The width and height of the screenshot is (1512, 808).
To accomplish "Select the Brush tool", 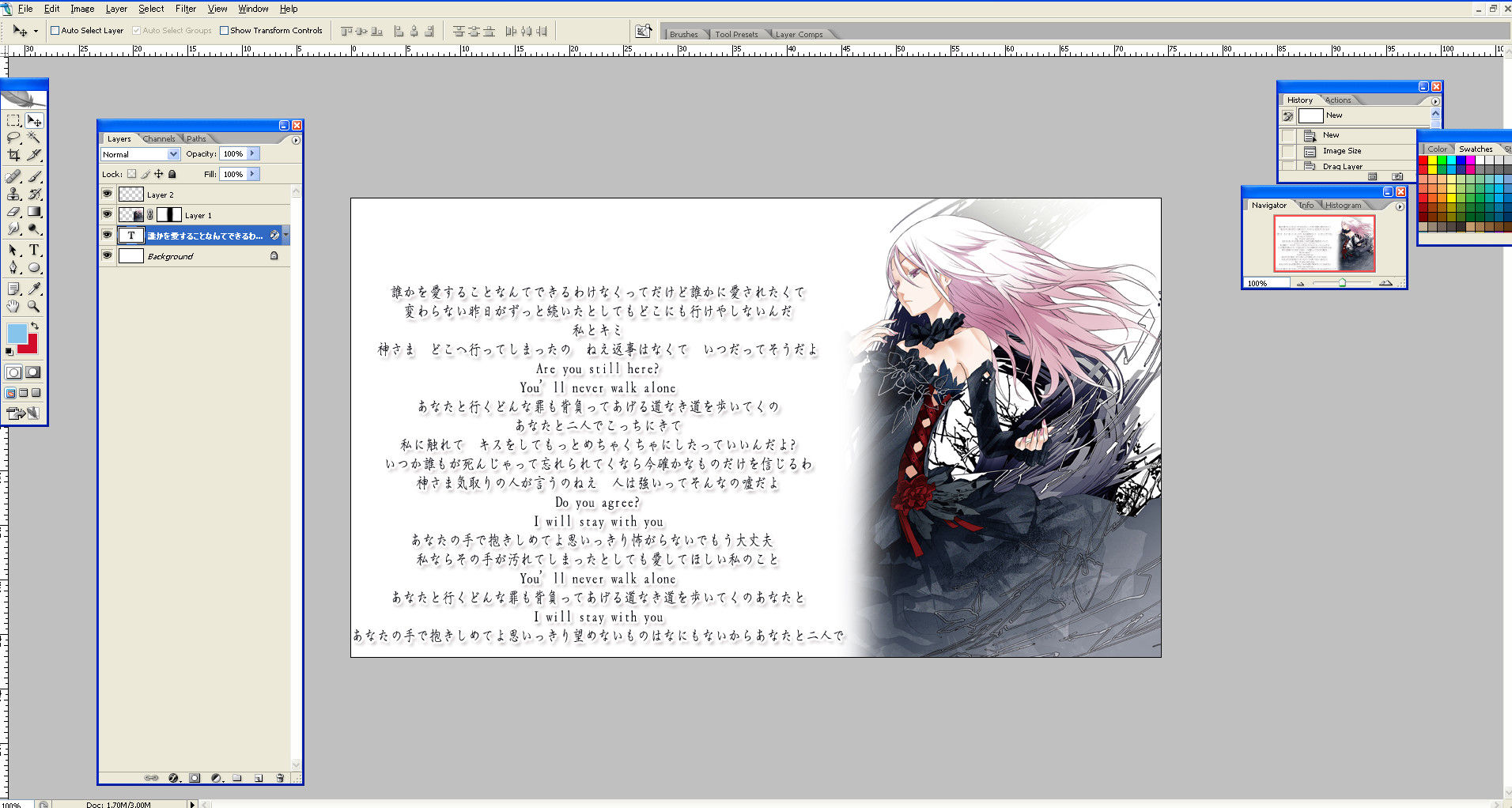I will pos(34,176).
